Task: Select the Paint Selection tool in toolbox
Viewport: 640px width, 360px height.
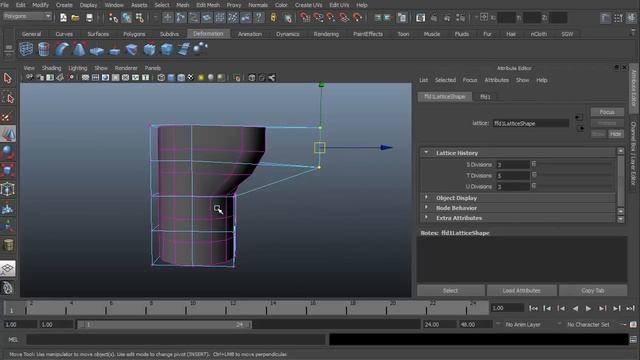Action: coord(8,117)
